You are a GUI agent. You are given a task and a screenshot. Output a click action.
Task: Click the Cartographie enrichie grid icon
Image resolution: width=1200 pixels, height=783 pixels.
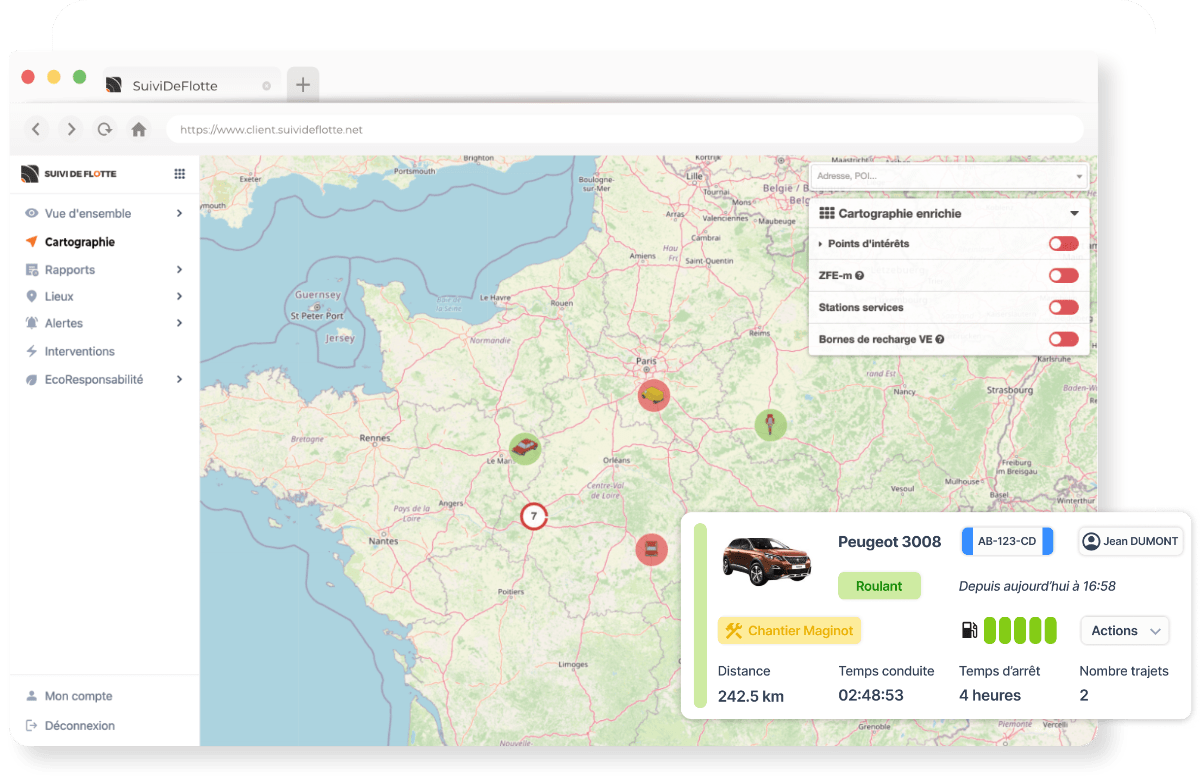tap(827, 213)
